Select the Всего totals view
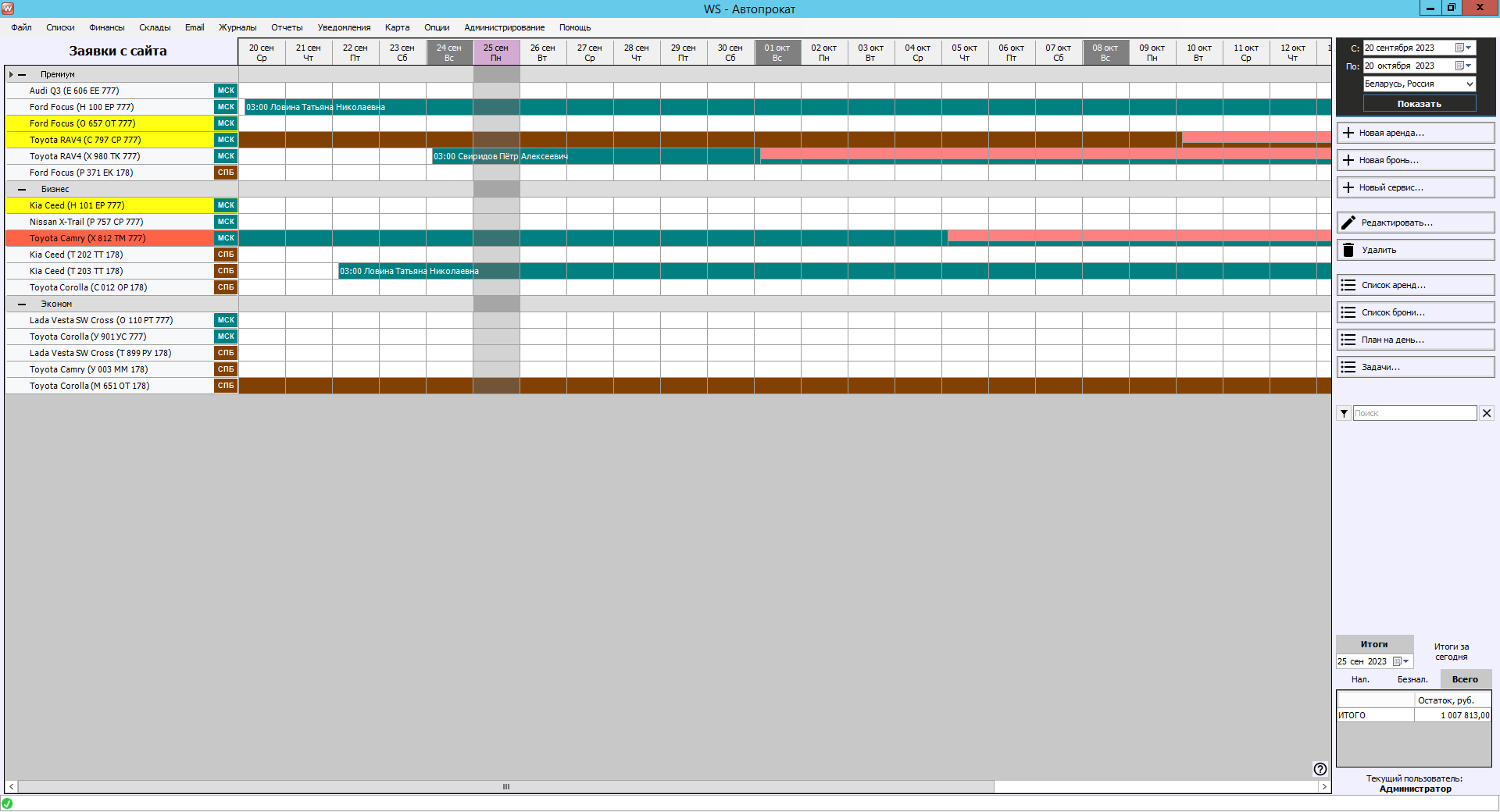 1465,679
